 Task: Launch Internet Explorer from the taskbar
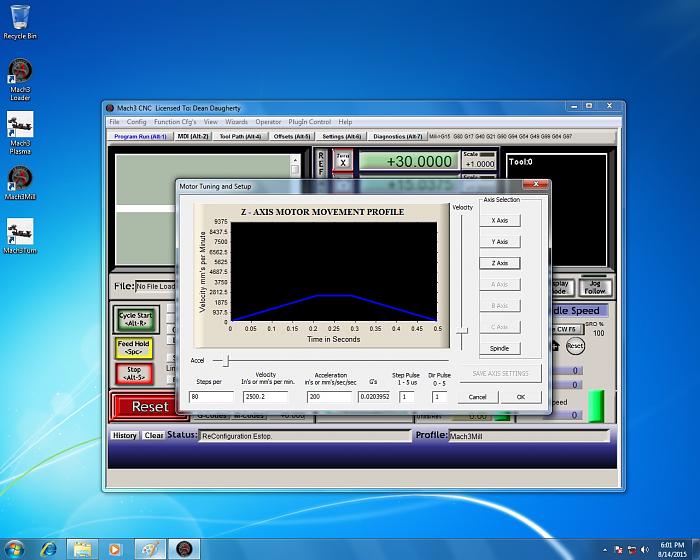pyautogui.click(x=48, y=549)
